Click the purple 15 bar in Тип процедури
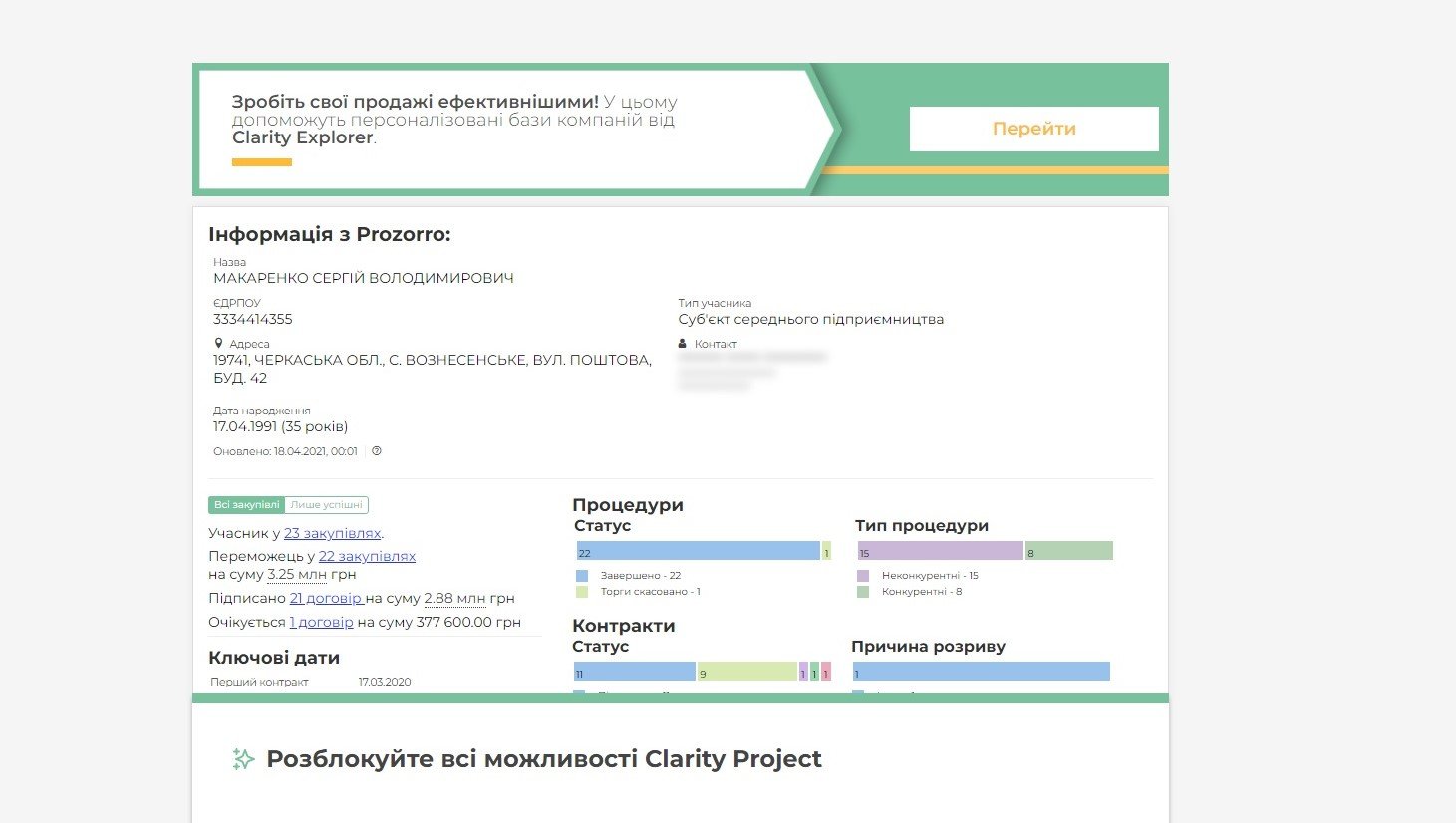The width and height of the screenshot is (1456, 823). [x=940, y=551]
